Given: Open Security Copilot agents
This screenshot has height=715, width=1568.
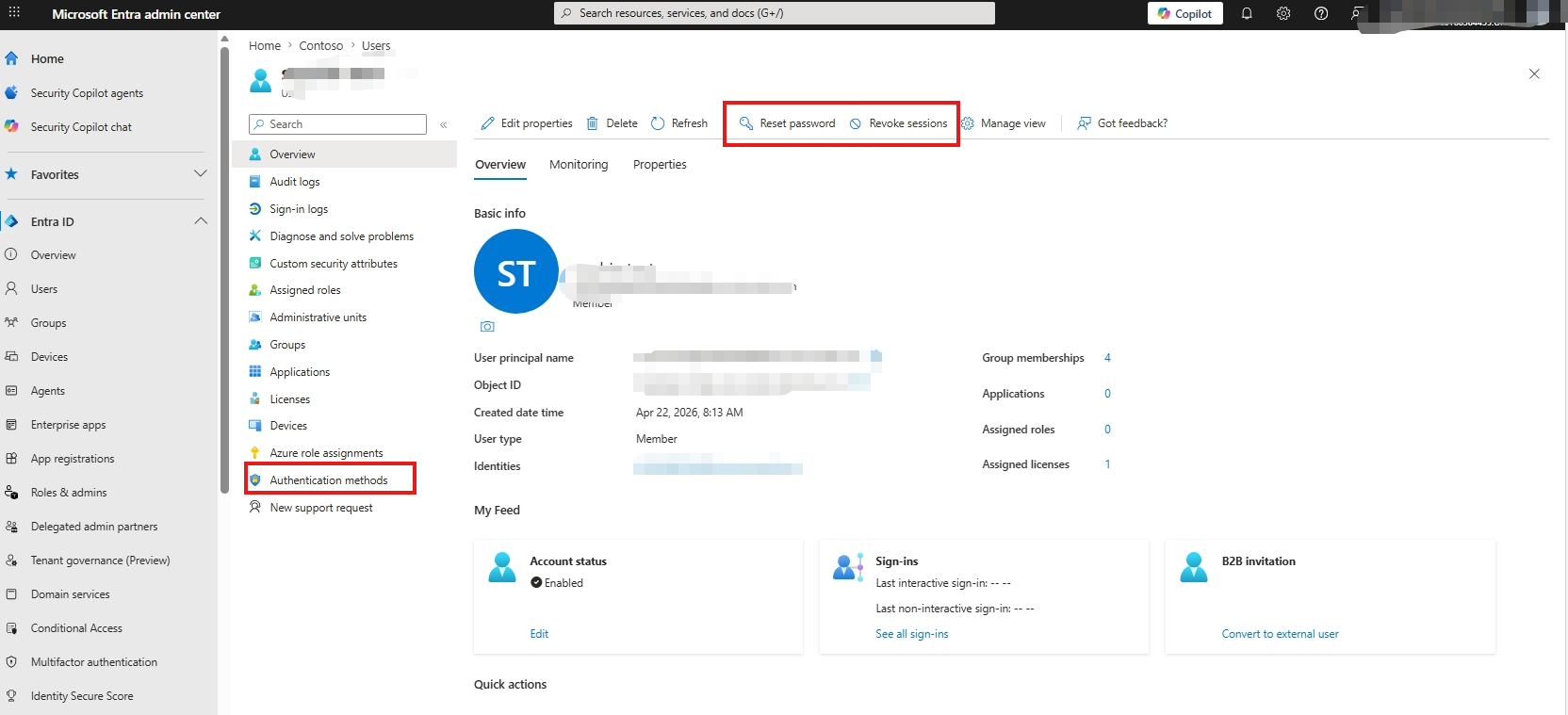Looking at the screenshot, I should pyautogui.click(x=87, y=93).
